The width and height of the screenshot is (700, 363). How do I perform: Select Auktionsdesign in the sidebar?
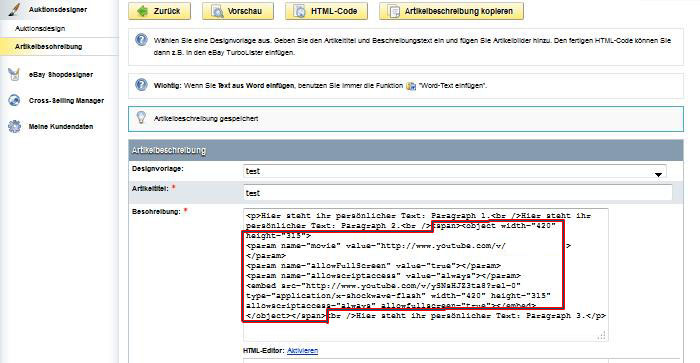click(x=40, y=28)
